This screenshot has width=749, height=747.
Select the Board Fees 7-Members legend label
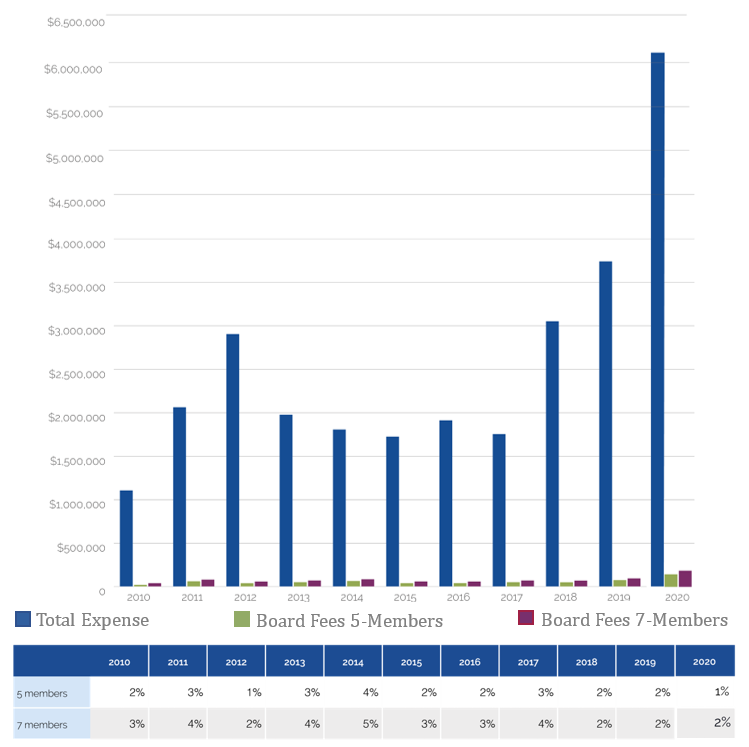(x=634, y=620)
